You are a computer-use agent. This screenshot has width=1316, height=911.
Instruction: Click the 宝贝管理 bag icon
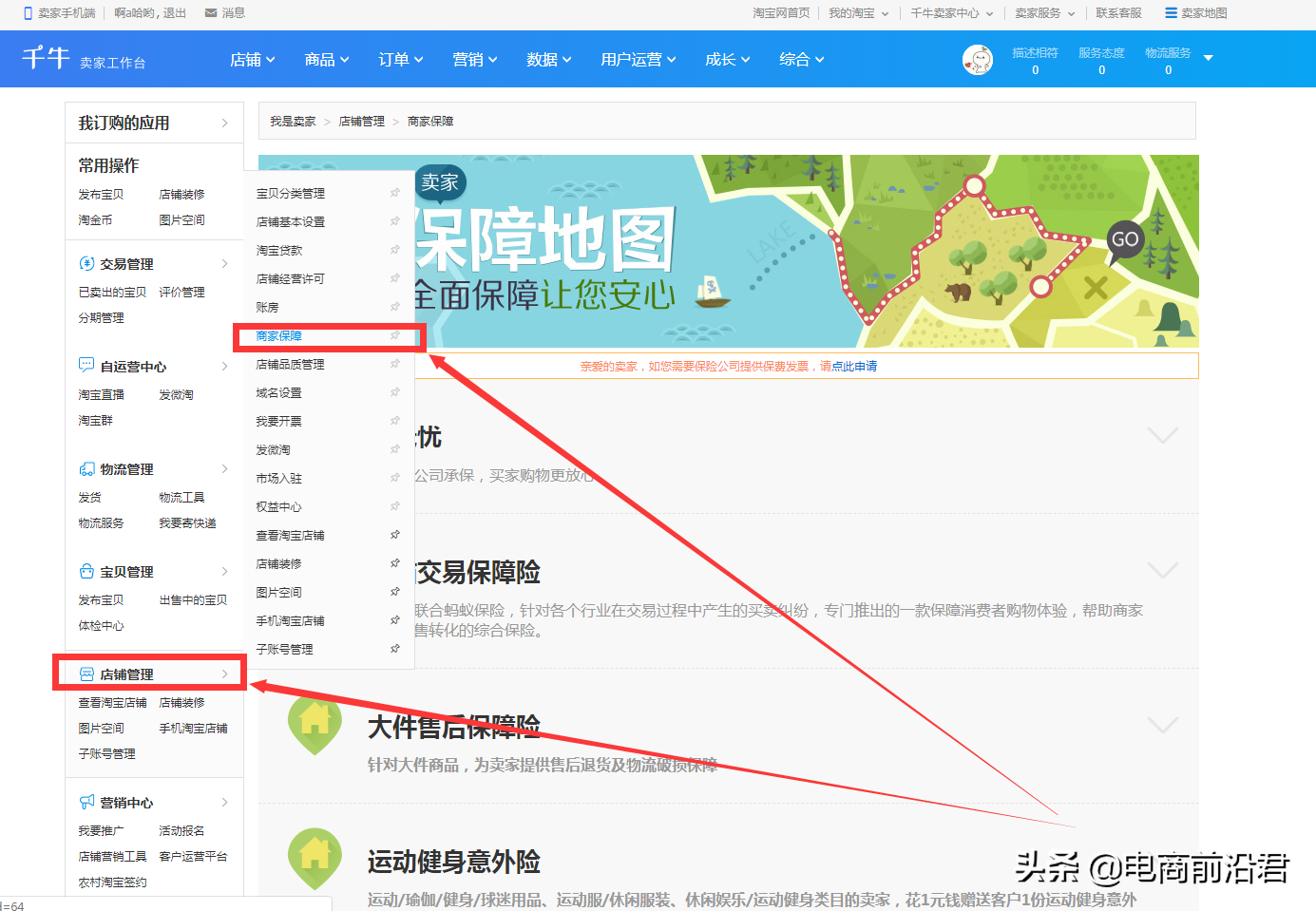click(86, 571)
